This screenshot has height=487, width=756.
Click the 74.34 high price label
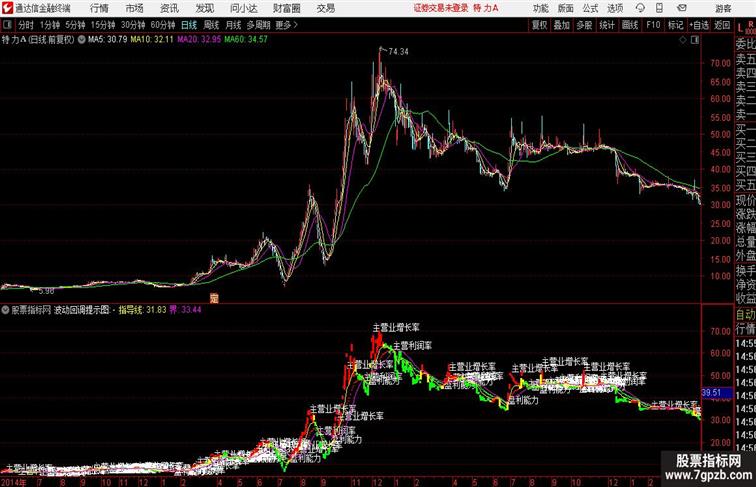(398, 52)
